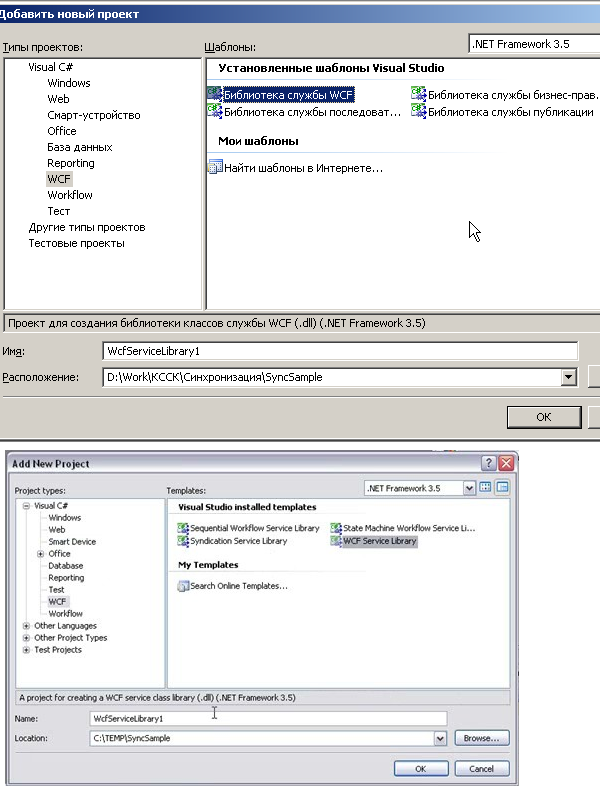Click Найти шаблоны в Интернете… label
The width and height of the screenshot is (600, 800).
point(304,168)
